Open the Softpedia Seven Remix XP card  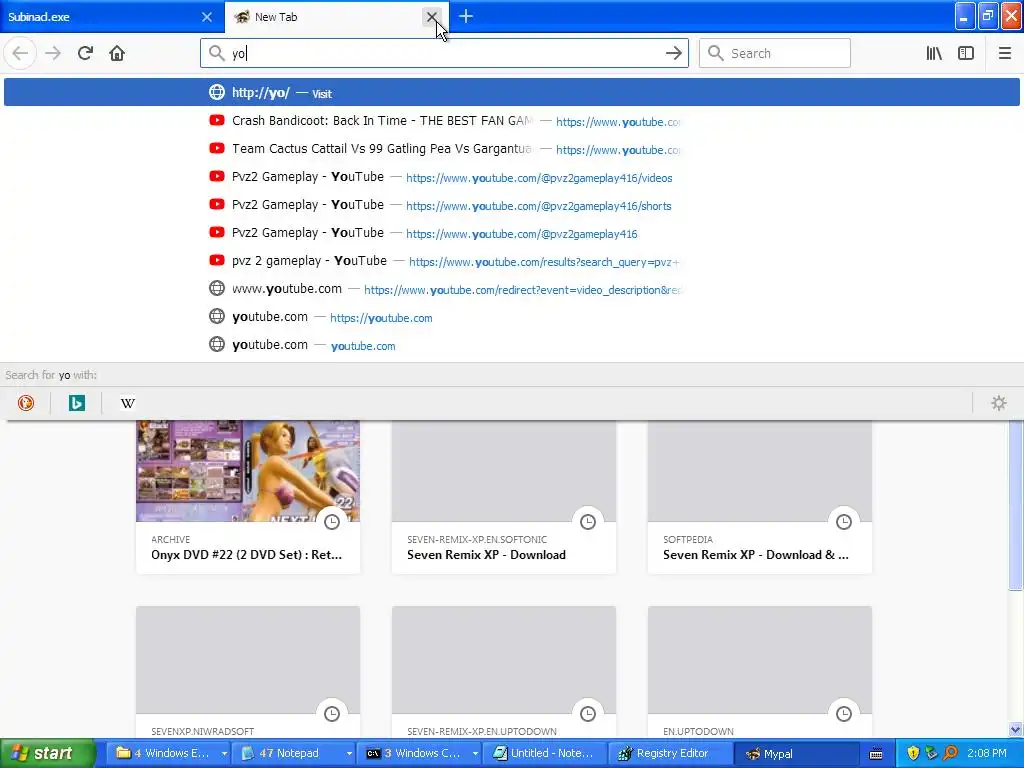[760, 497]
